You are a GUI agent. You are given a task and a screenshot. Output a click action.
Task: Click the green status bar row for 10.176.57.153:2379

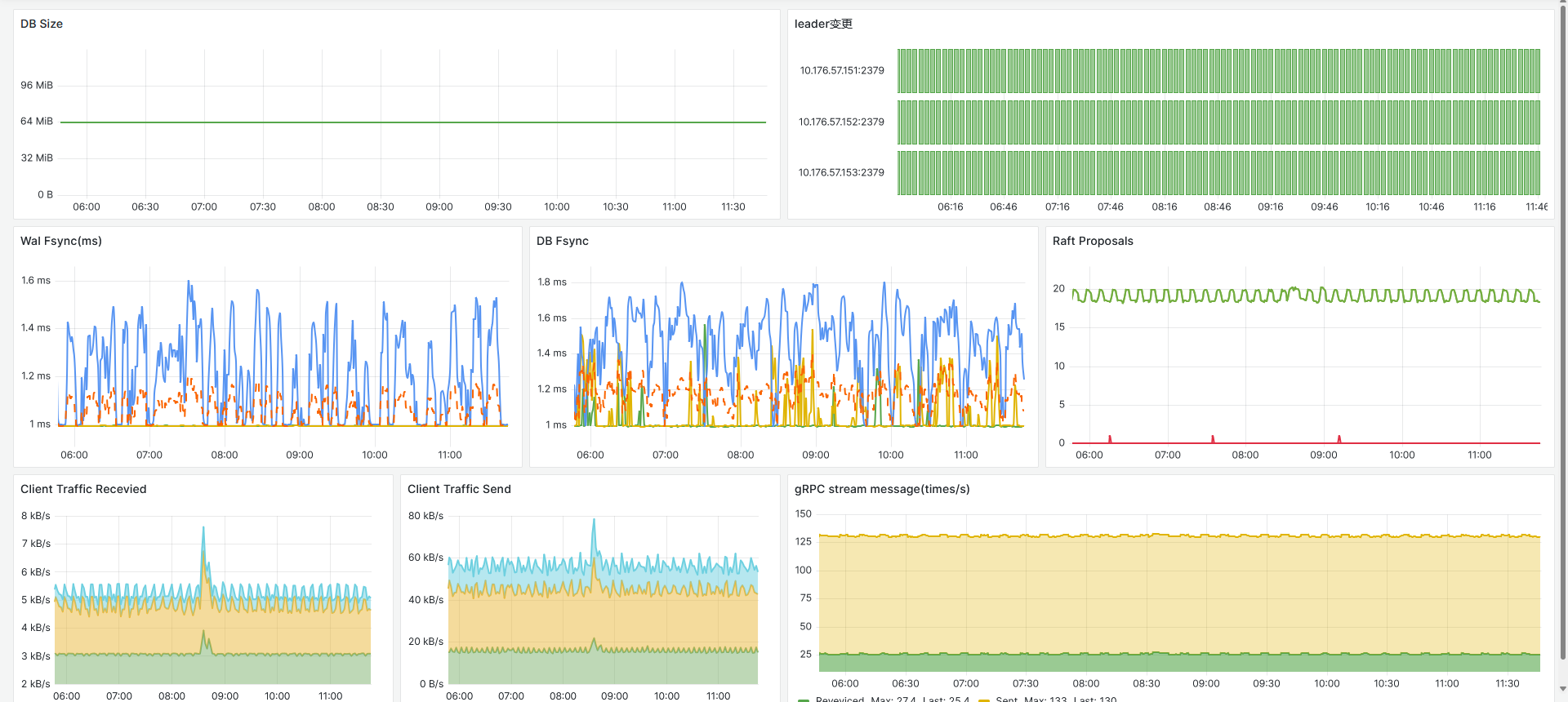point(1218,172)
